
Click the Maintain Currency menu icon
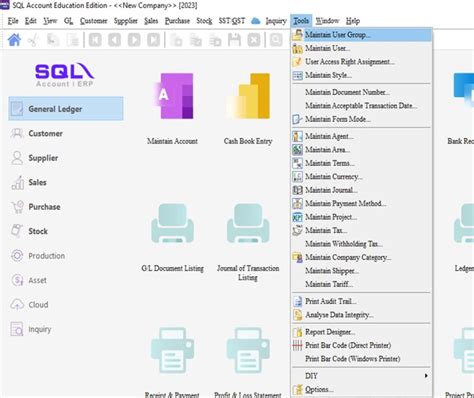coord(297,177)
